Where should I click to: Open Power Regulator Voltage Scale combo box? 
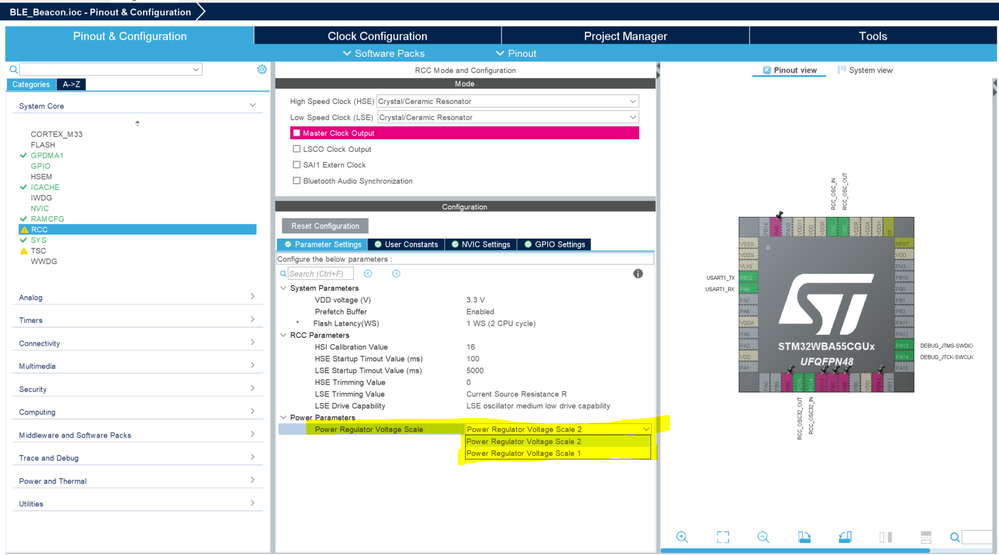[x=558, y=429]
